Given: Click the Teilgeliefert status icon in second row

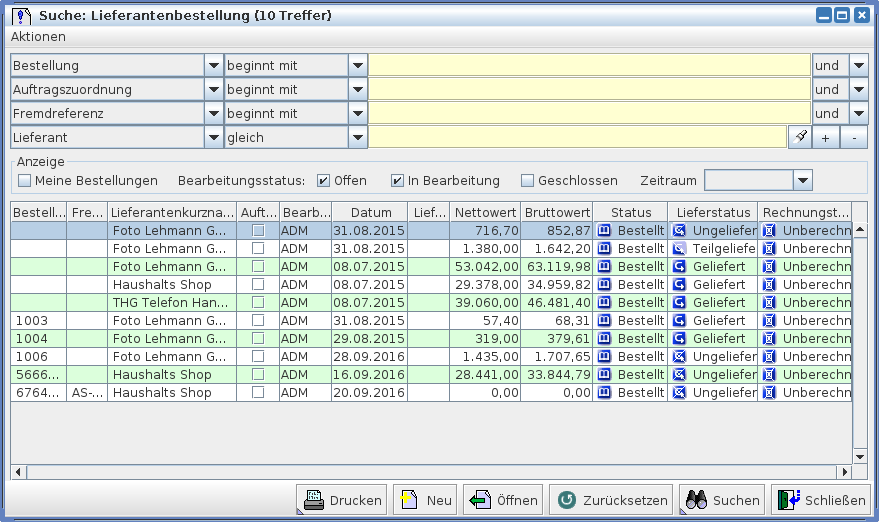Looking at the screenshot, I should click(680, 248).
